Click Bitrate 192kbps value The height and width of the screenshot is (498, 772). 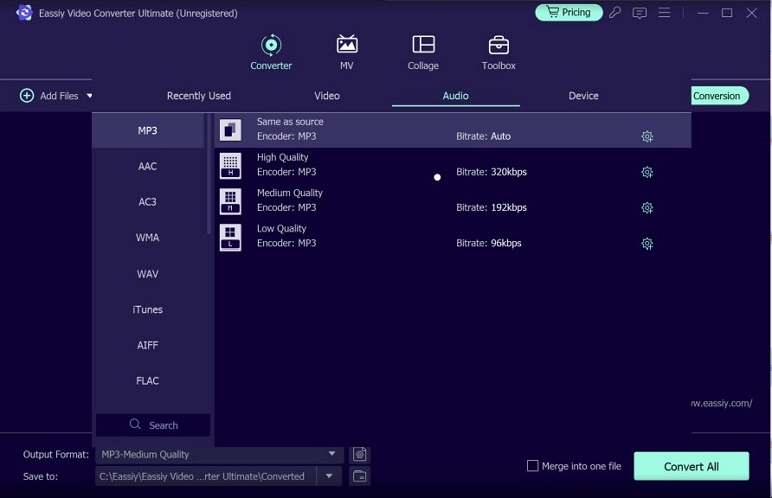pyautogui.click(x=509, y=207)
